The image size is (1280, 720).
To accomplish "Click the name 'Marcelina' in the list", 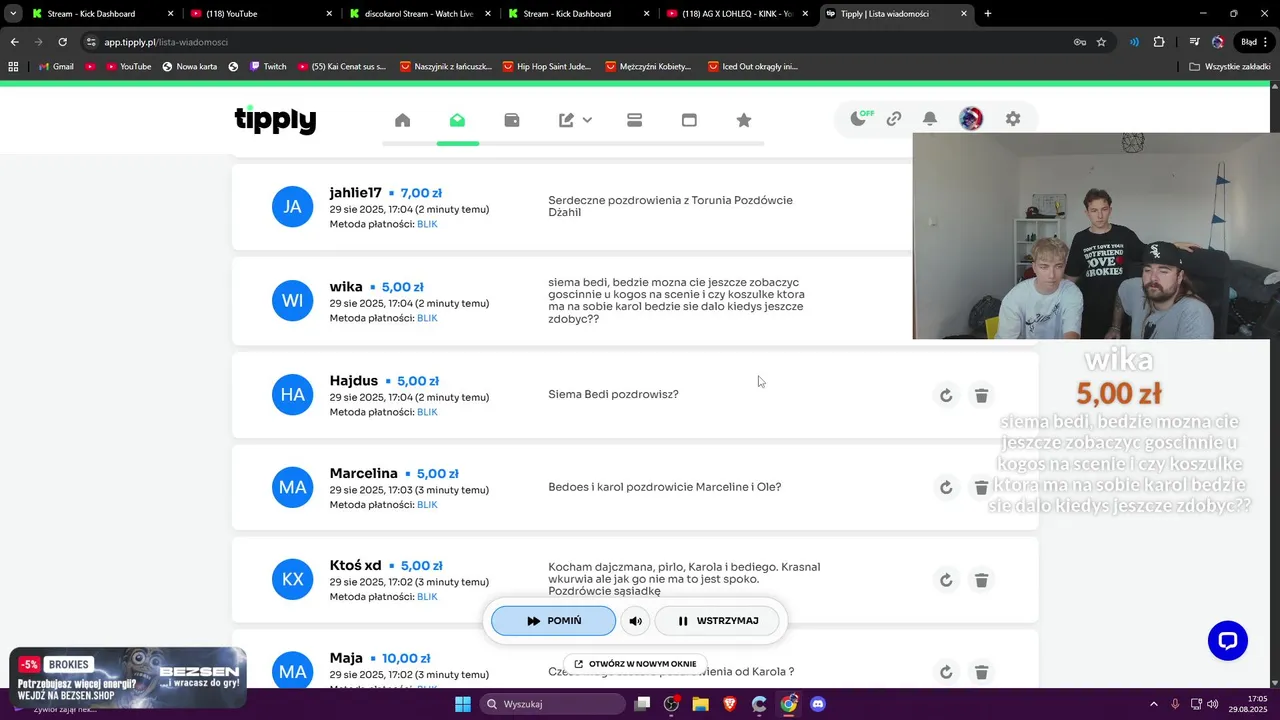I will (x=363, y=473).
